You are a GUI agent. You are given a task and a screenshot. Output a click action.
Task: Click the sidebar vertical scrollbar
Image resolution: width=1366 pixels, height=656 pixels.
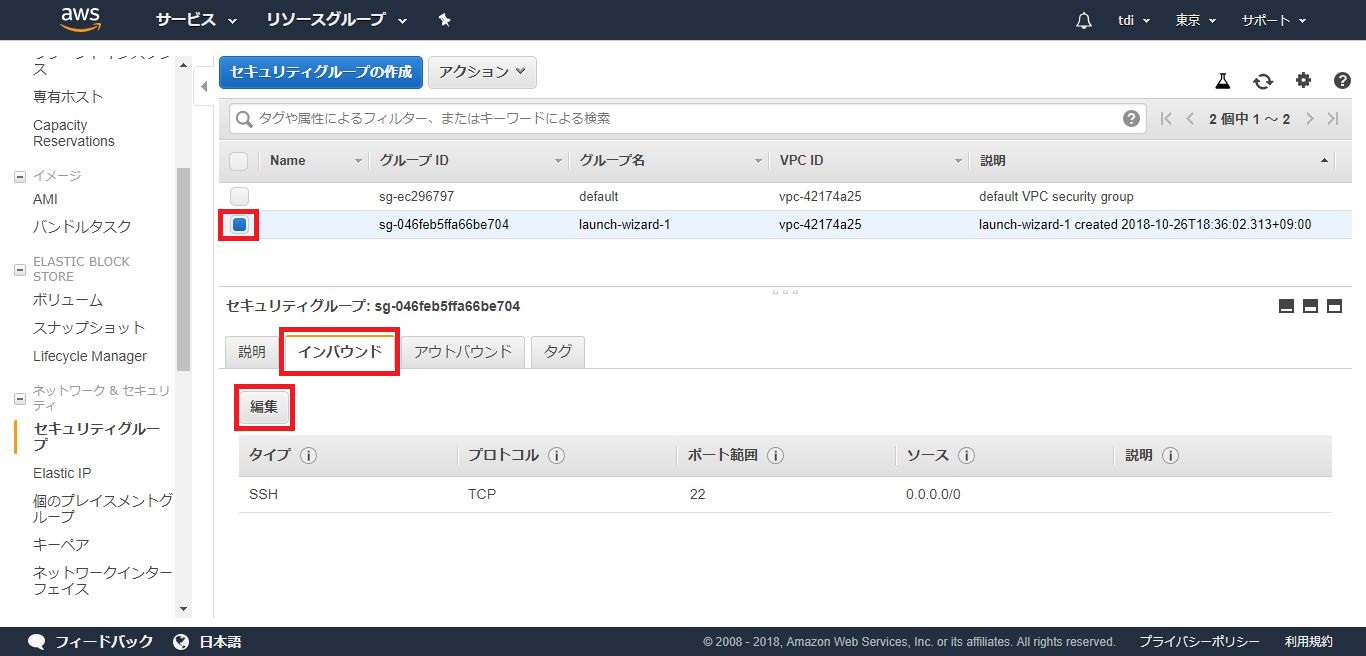click(183, 270)
